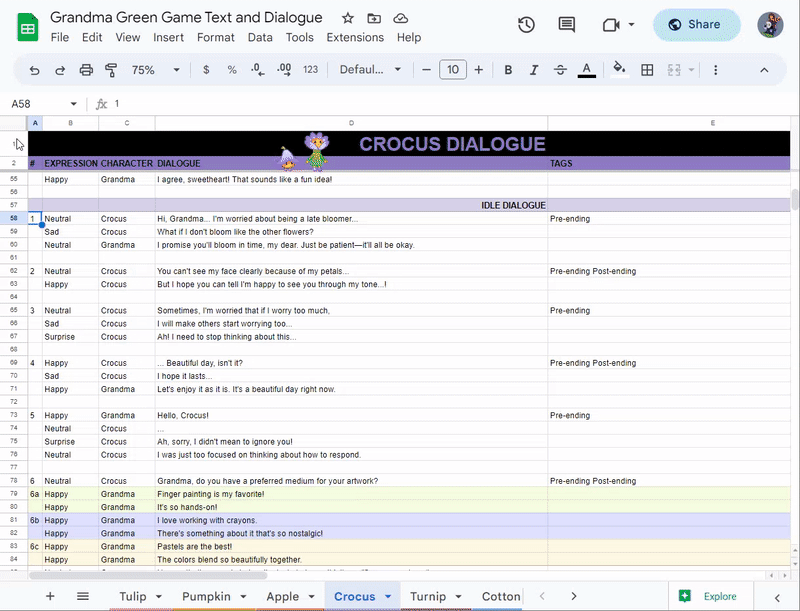Open the Extensions menu
This screenshot has height=611, width=800.
click(x=355, y=37)
